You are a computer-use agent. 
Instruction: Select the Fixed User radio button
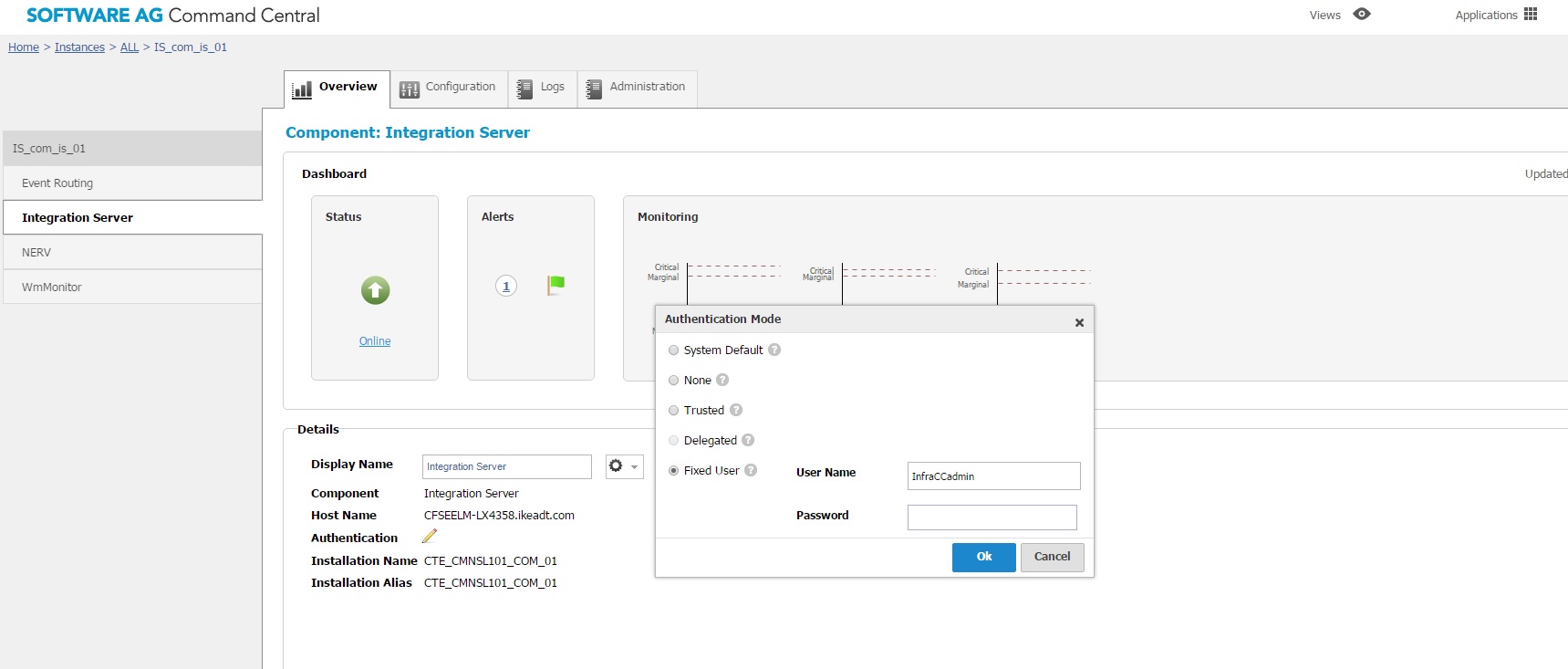pos(674,471)
